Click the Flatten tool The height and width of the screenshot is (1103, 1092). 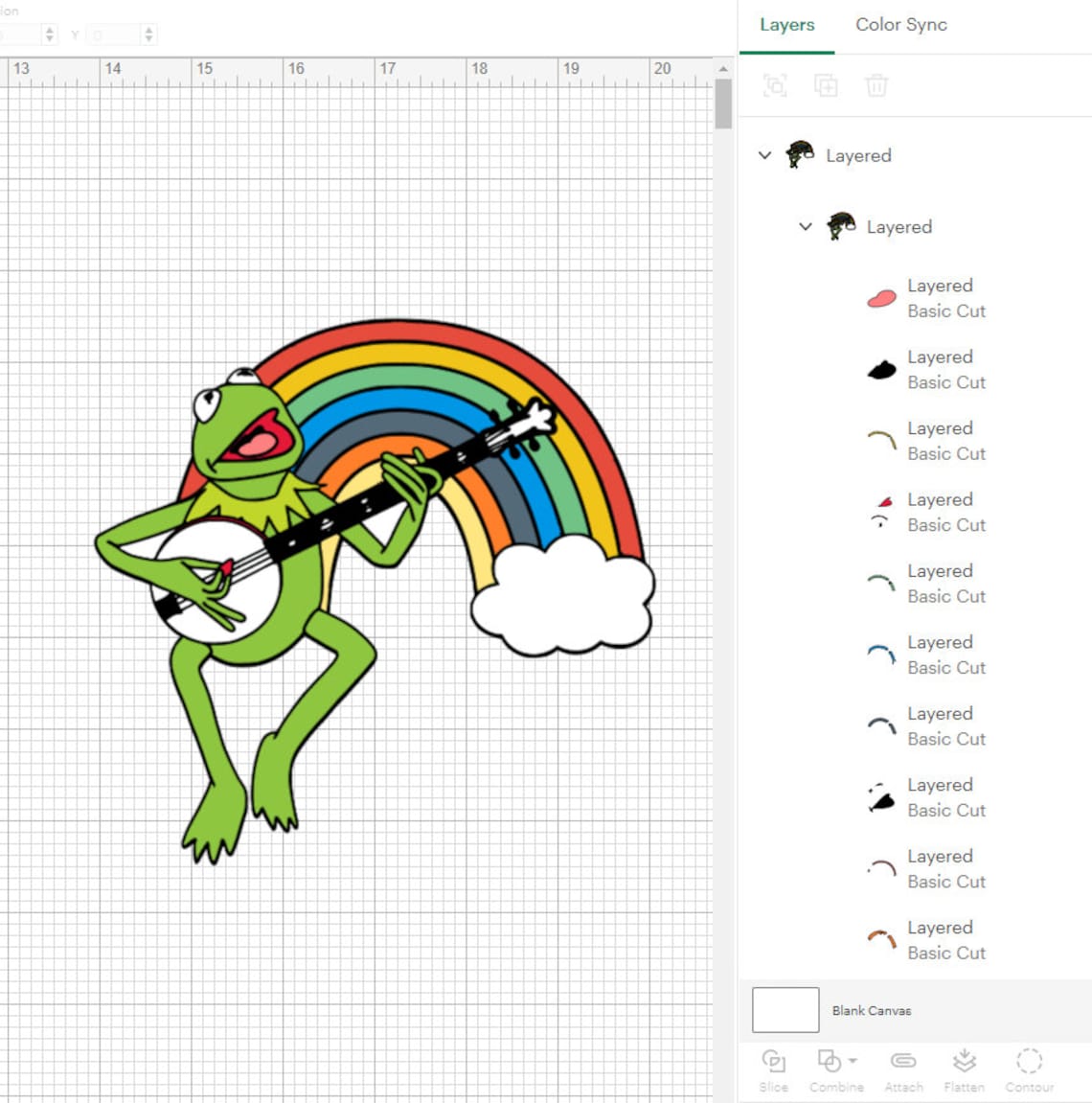964,1070
